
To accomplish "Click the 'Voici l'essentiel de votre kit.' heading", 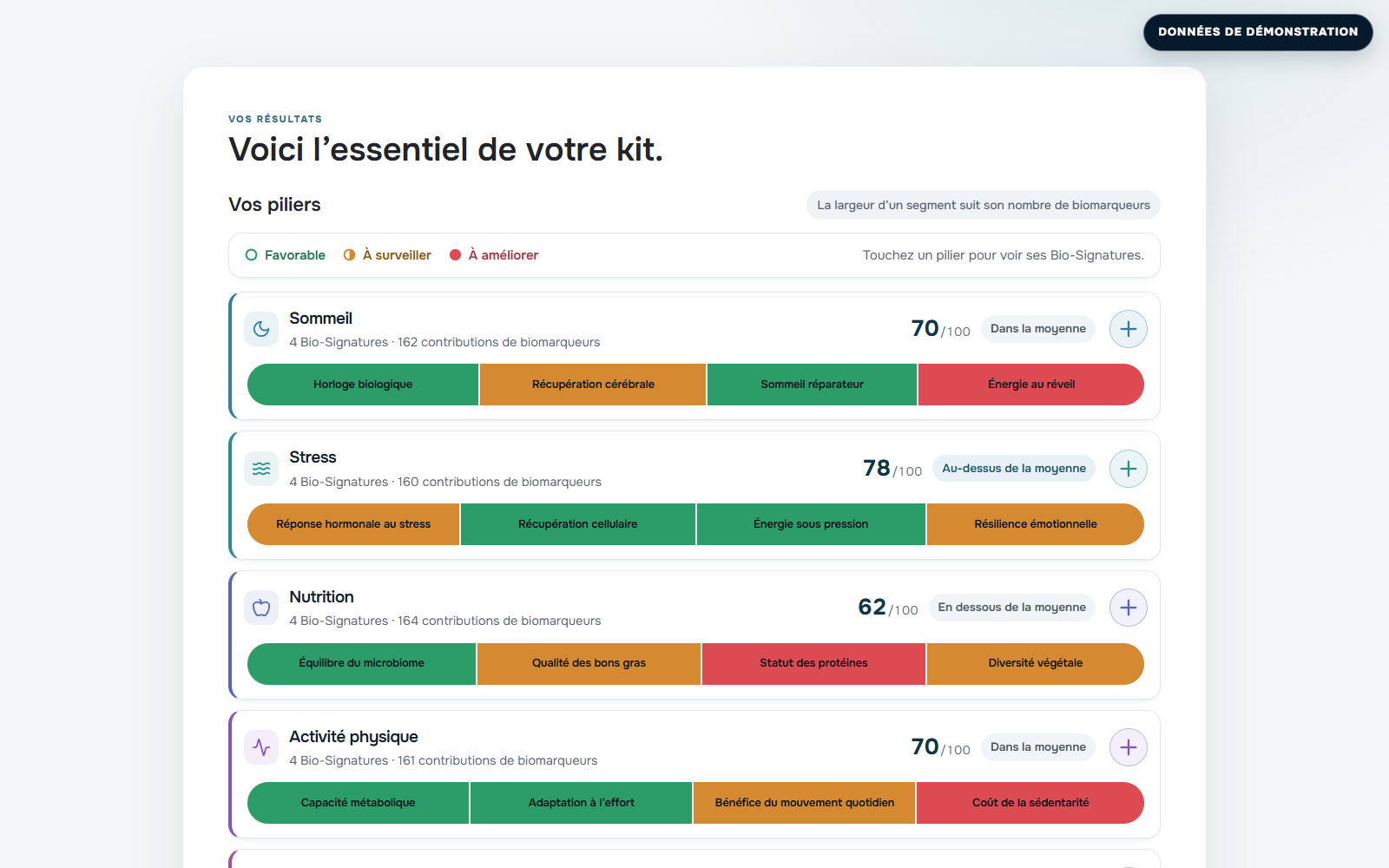I will 445,150.
